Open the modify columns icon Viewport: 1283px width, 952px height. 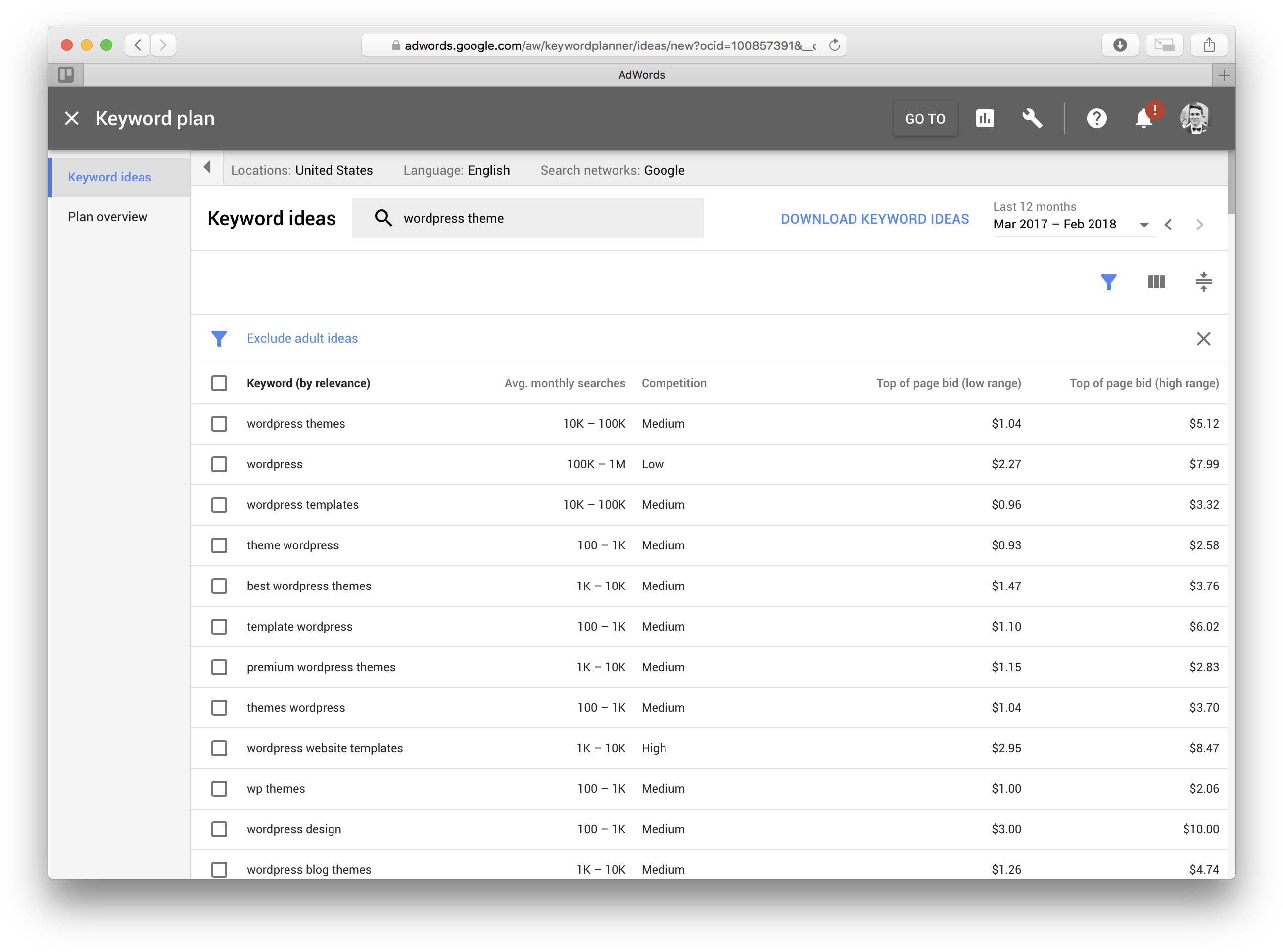(1156, 282)
